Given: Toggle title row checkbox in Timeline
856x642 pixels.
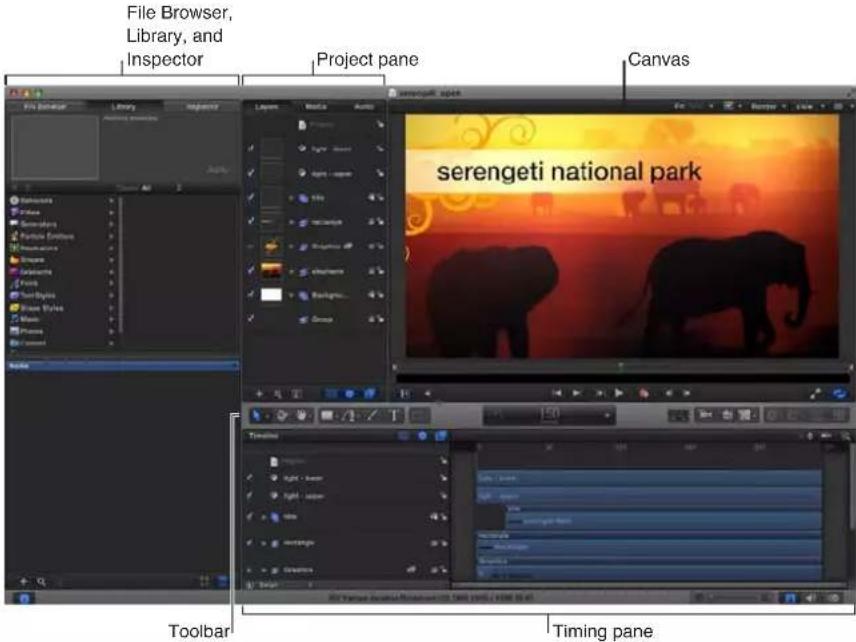Looking at the screenshot, I should click(x=249, y=516).
